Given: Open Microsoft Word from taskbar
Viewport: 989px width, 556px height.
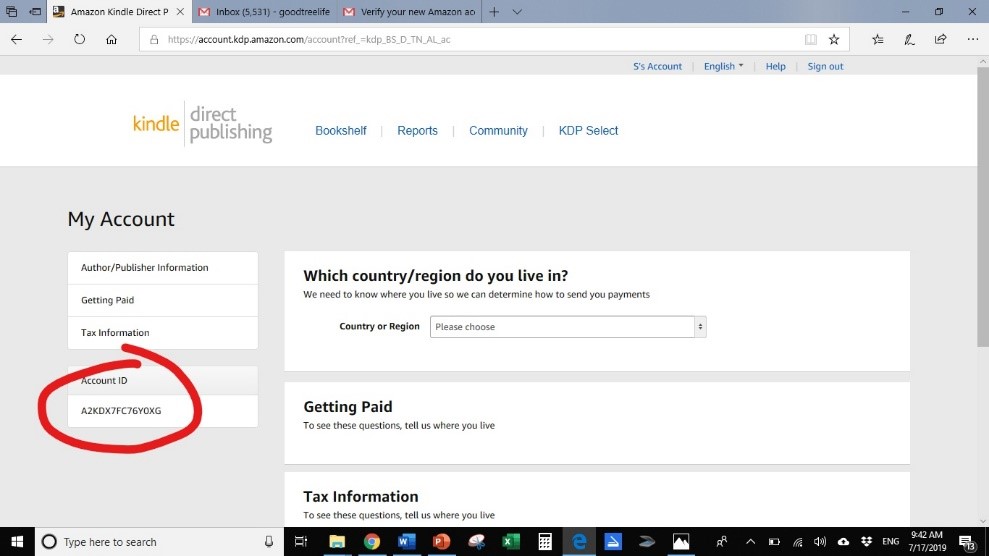Looking at the screenshot, I should coord(407,542).
